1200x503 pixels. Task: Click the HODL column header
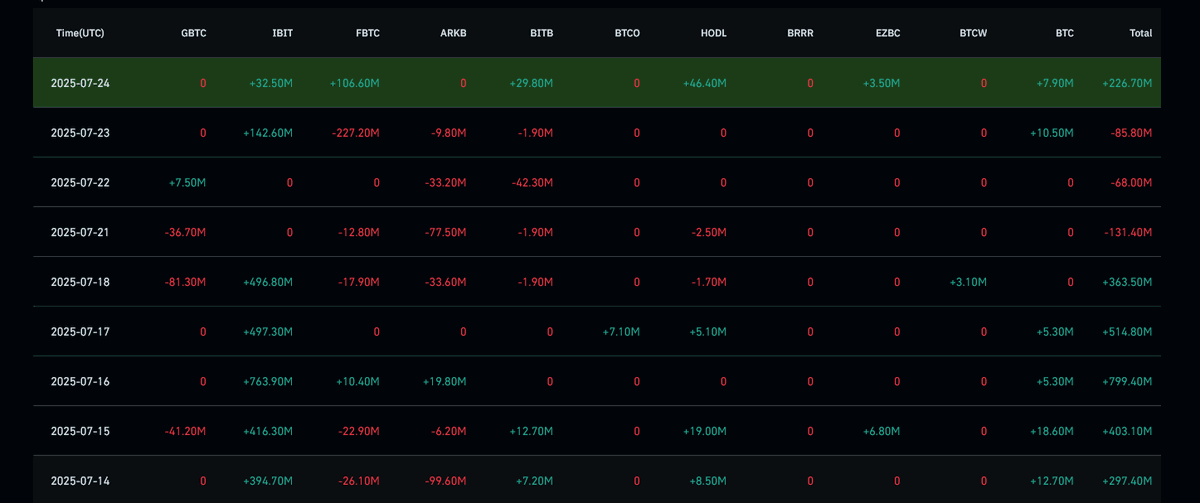(713, 33)
